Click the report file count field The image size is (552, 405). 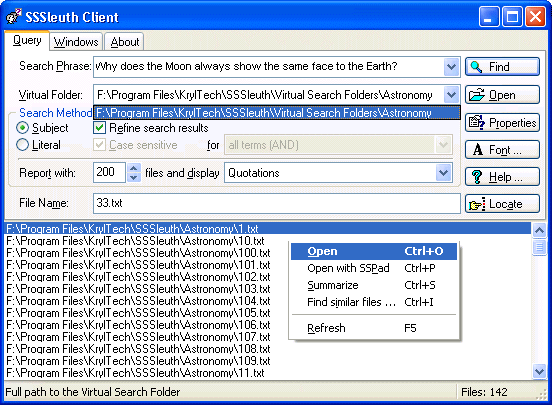109,173
